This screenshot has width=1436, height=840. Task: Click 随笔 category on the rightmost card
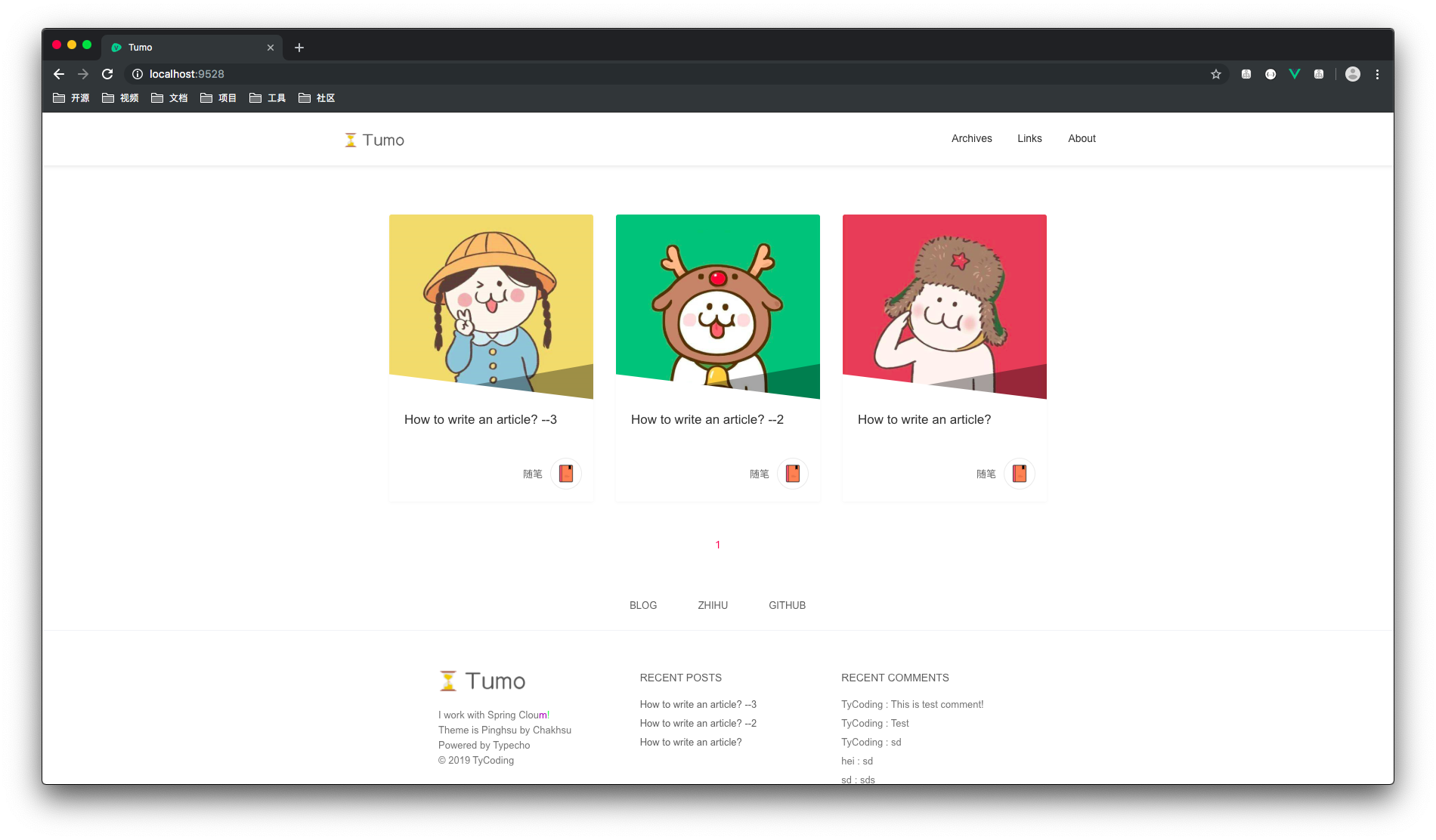(x=986, y=474)
